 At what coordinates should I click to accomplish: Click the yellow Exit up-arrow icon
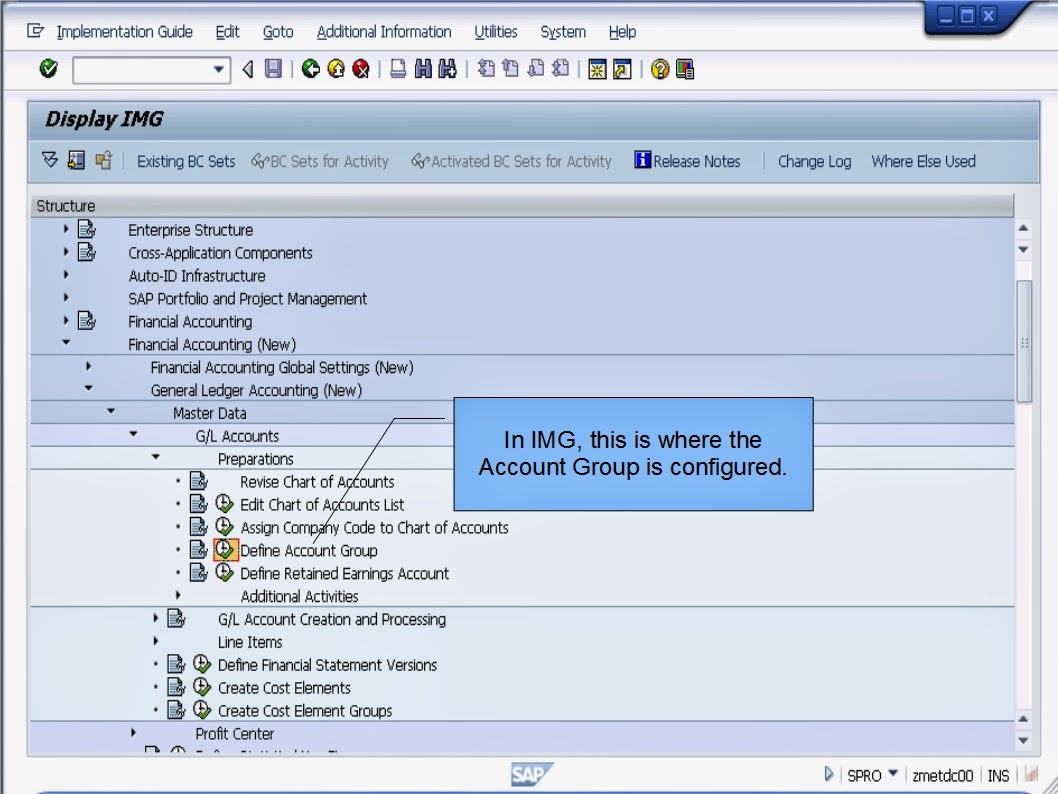click(336, 68)
